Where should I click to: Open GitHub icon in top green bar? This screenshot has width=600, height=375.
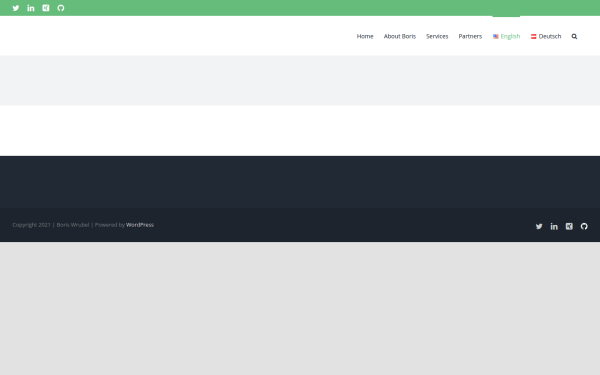[61, 8]
